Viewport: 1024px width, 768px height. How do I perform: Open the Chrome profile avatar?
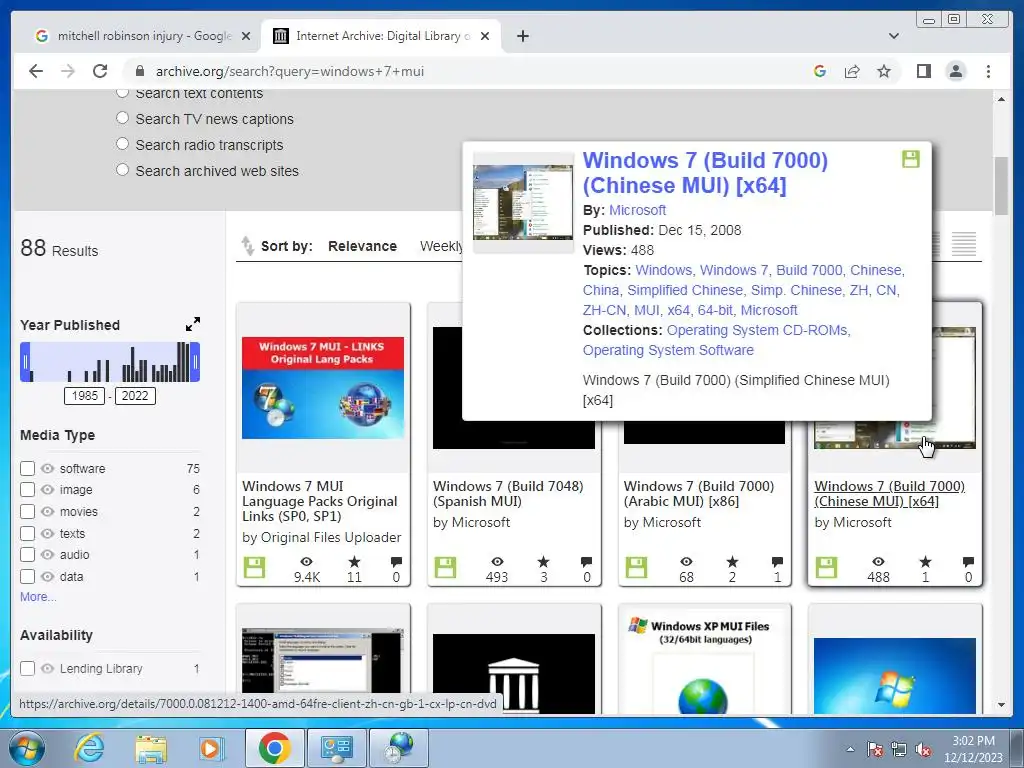pos(955,71)
